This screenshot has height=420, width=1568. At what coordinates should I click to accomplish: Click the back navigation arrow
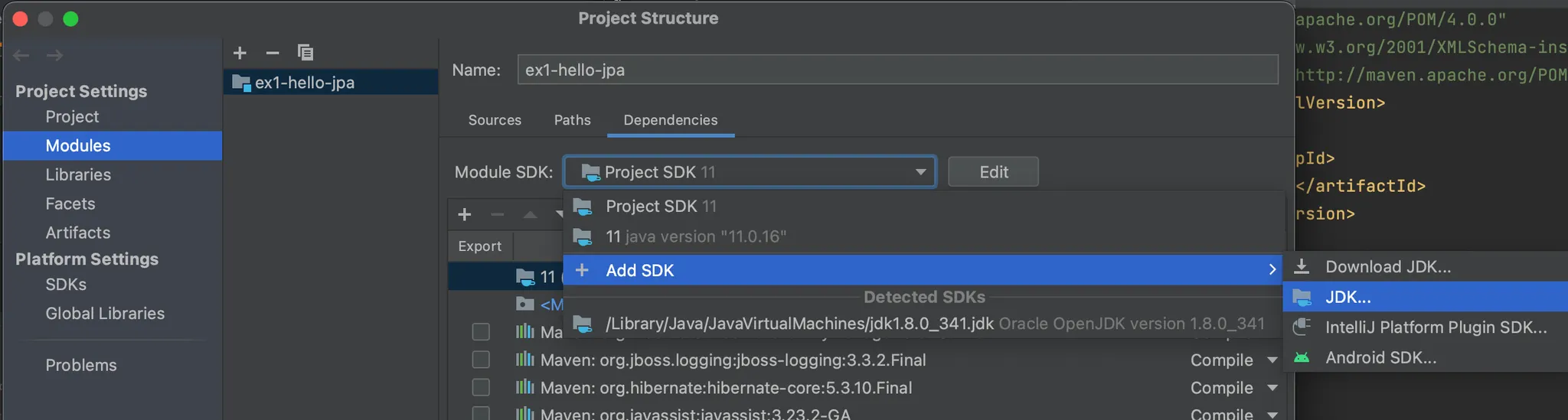pos(21,56)
